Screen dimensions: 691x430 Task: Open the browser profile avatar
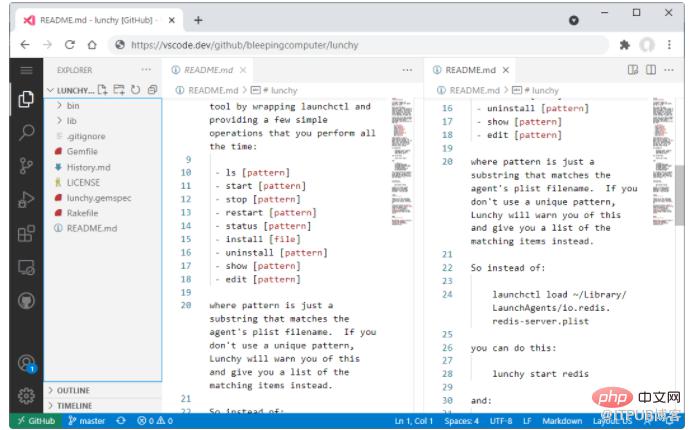(647, 44)
